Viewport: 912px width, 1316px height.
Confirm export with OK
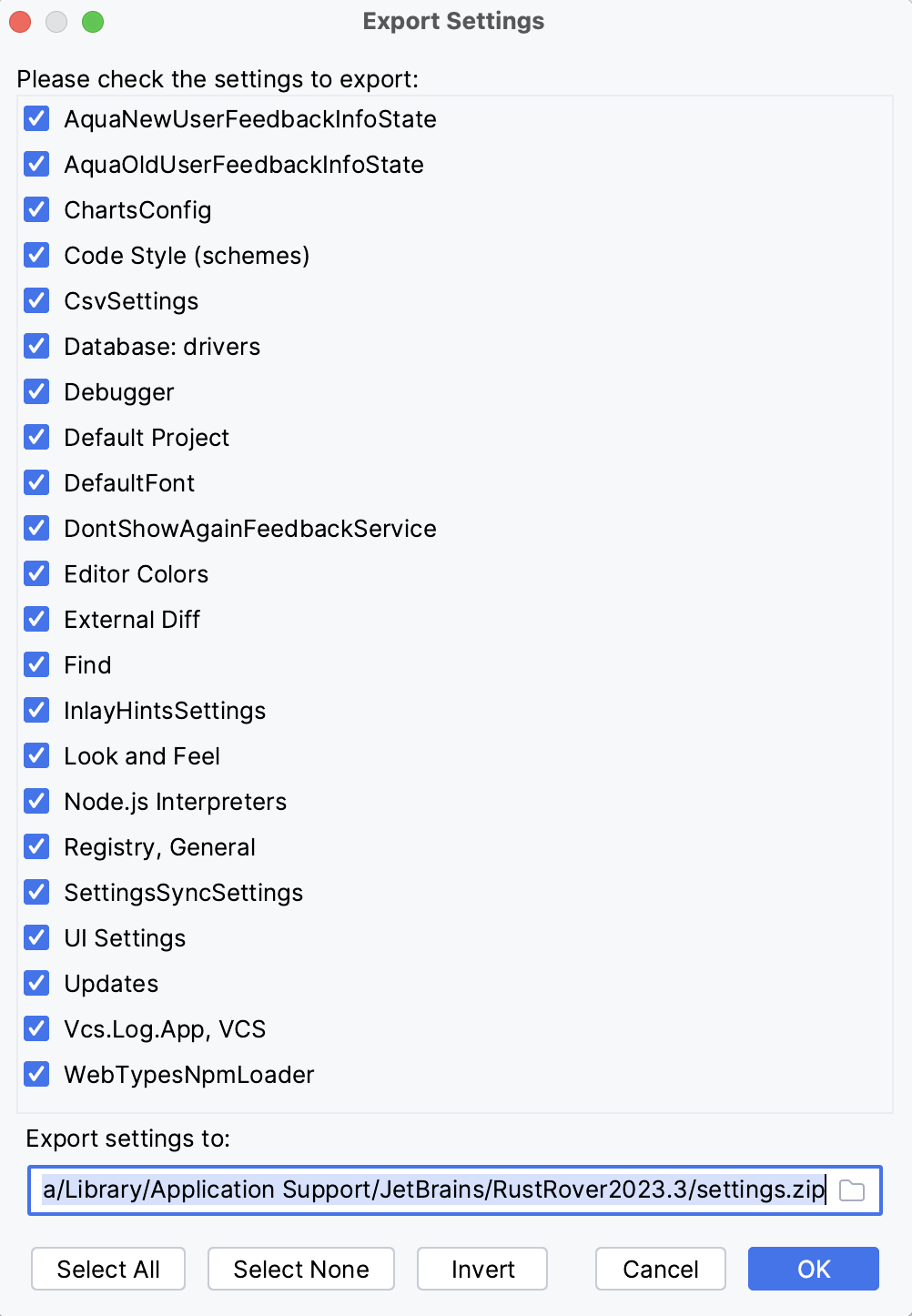click(813, 1269)
